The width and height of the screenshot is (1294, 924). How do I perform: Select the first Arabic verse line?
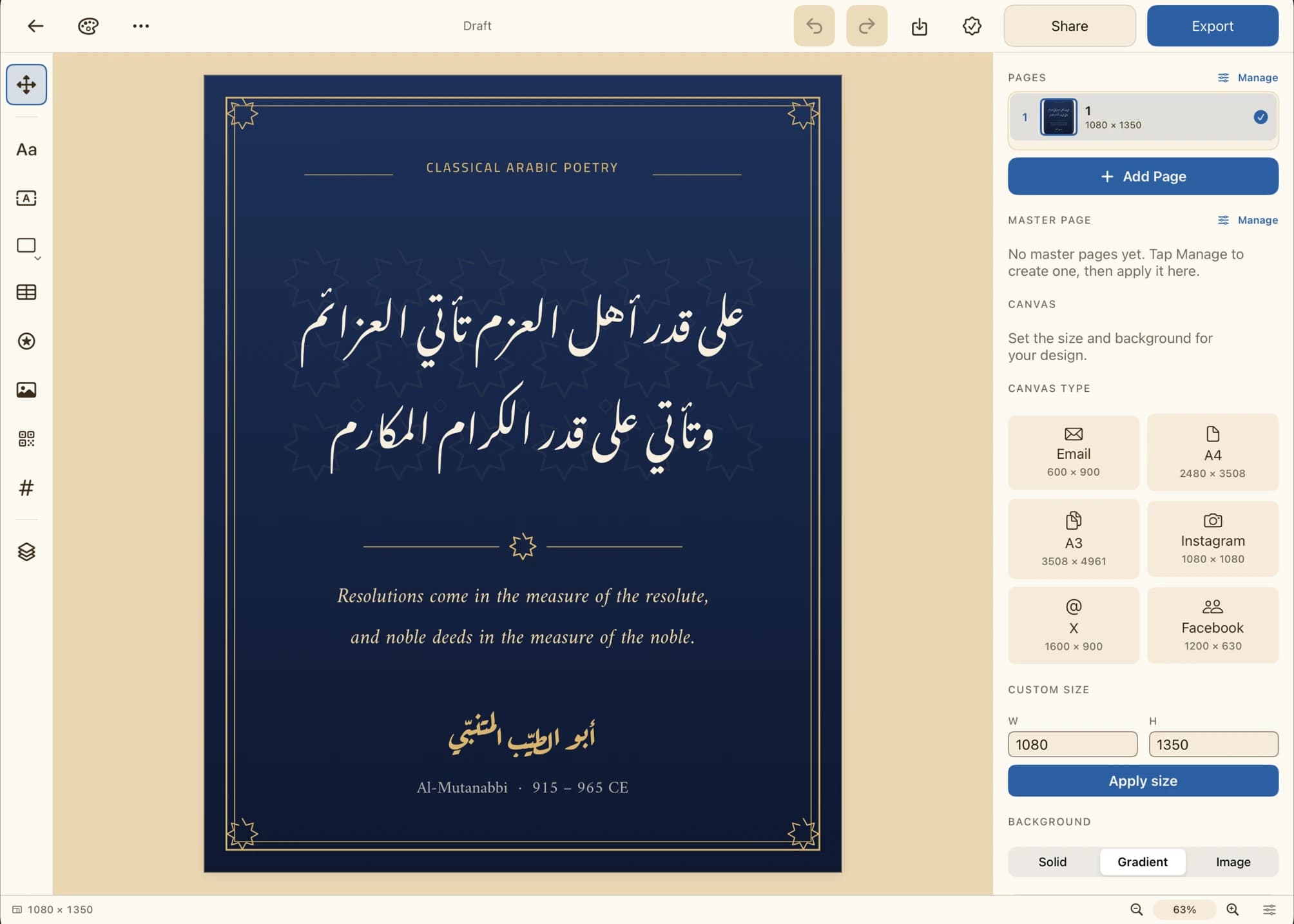(522, 329)
